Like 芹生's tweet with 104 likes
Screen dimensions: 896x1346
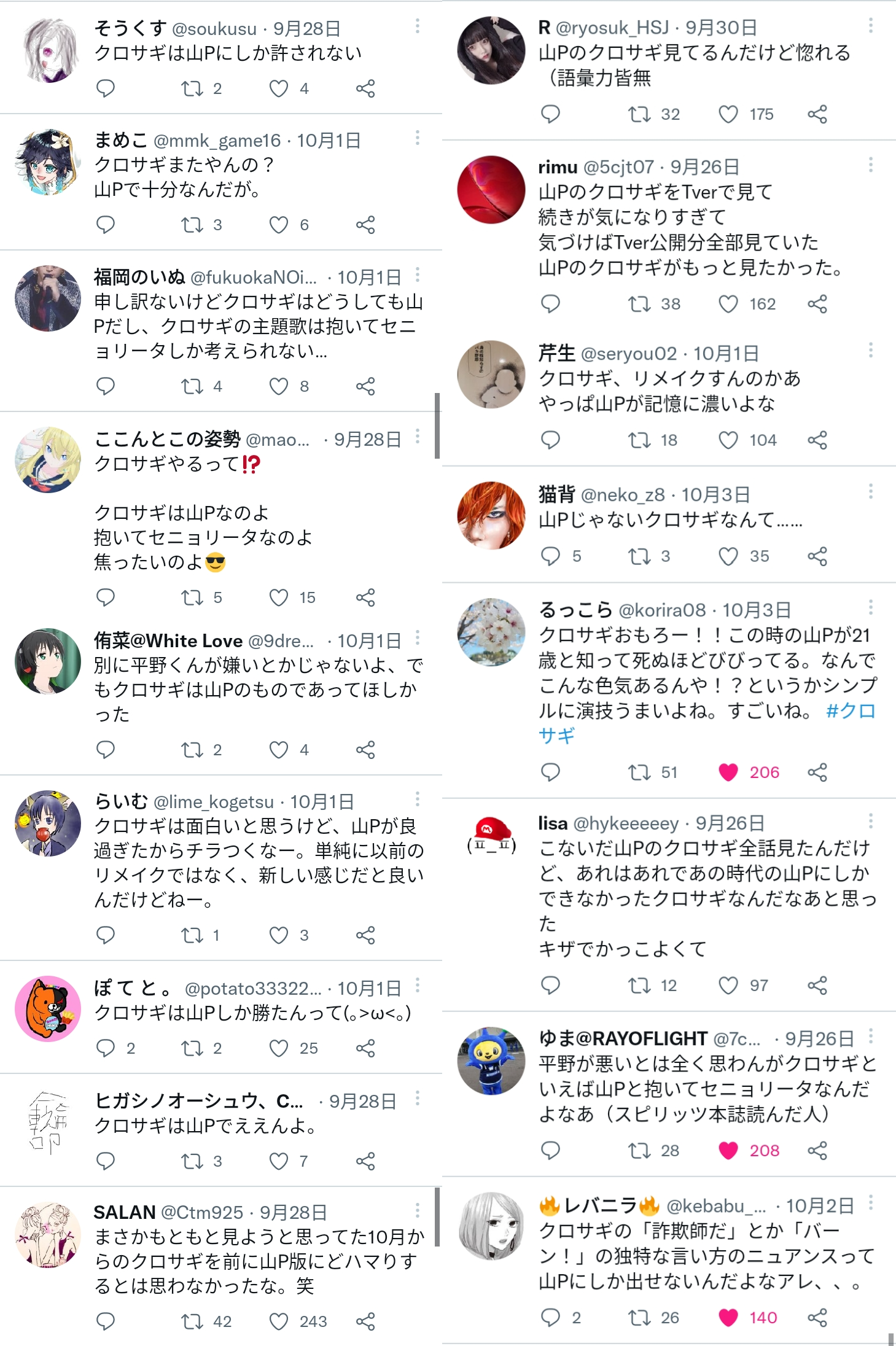(x=728, y=440)
